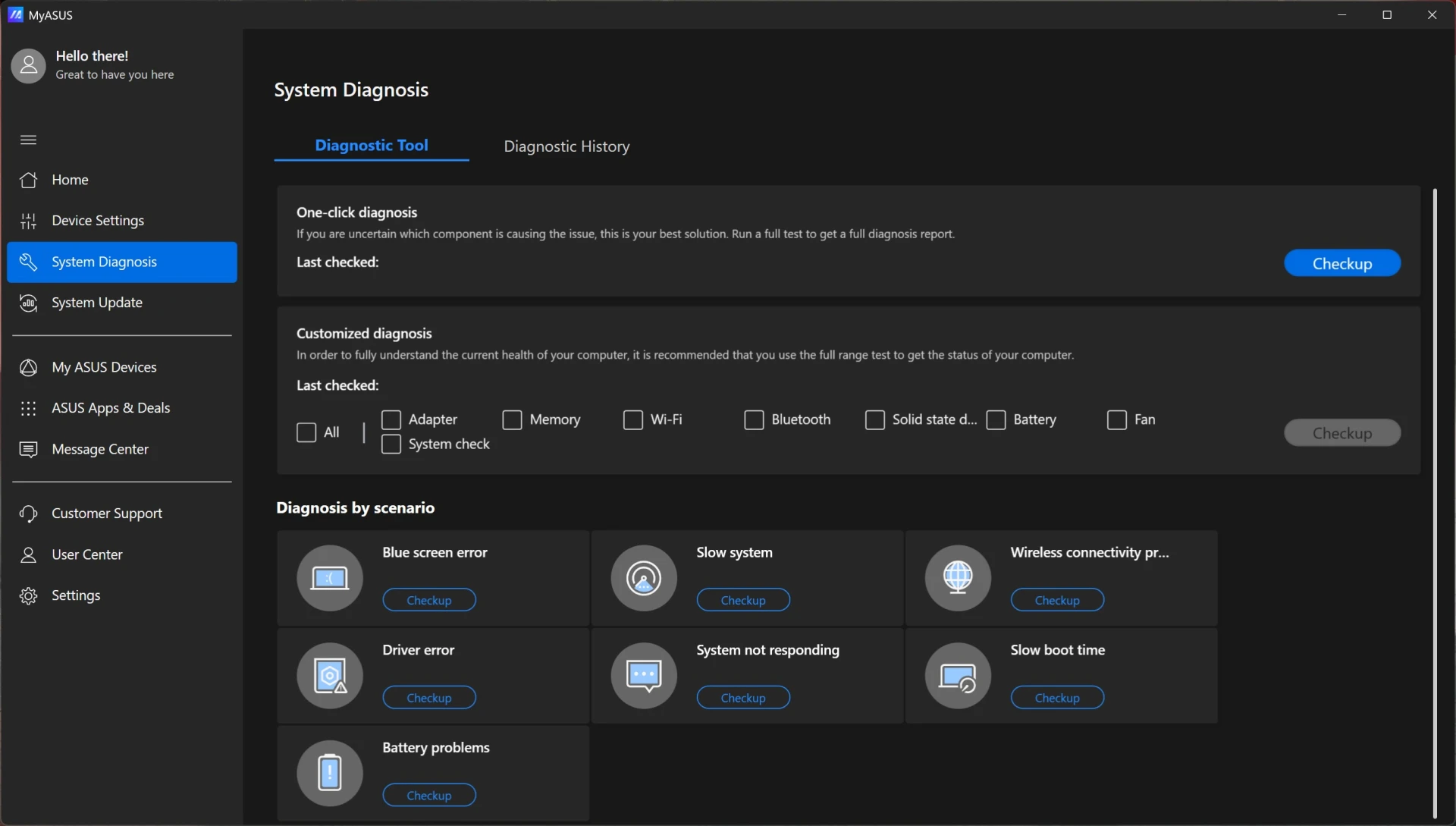Click the 'Customized diagnosis' heading
Viewport: 1456px width, 826px height.
(364, 333)
